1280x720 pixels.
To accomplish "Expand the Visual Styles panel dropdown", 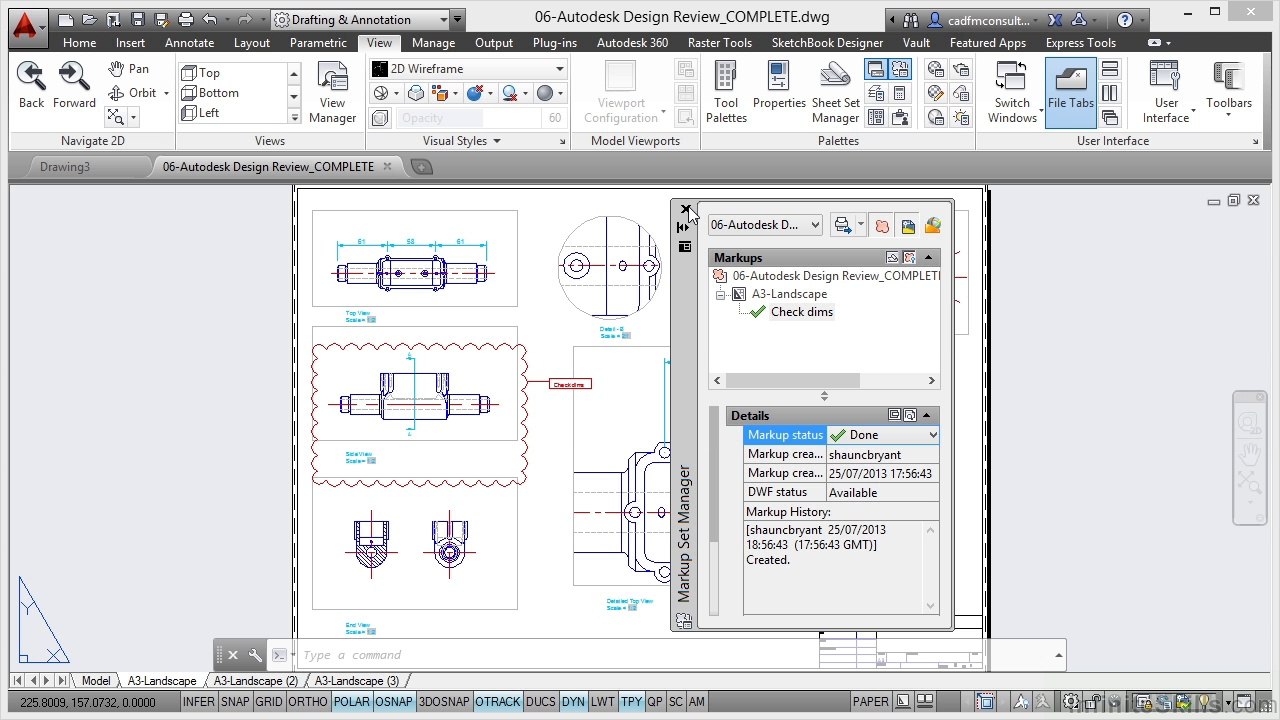I will [461, 141].
